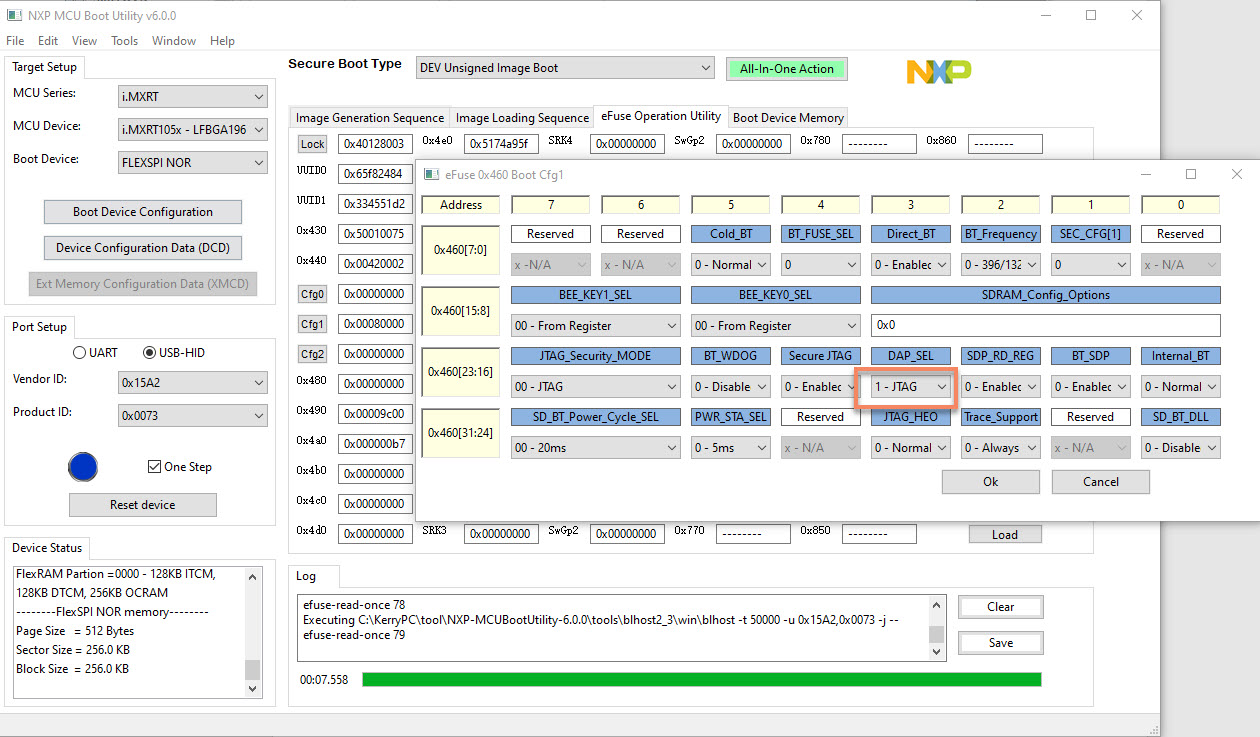Switch to the Boot Device Memory tab
This screenshot has width=1260, height=737.
pos(788,117)
